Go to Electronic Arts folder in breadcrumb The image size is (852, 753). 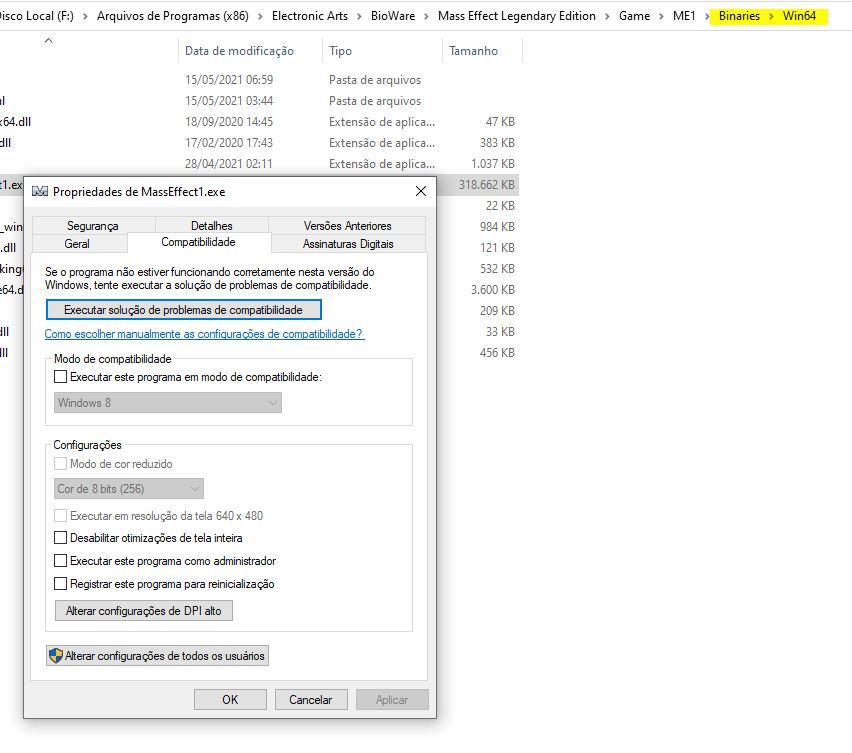click(x=310, y=16)
